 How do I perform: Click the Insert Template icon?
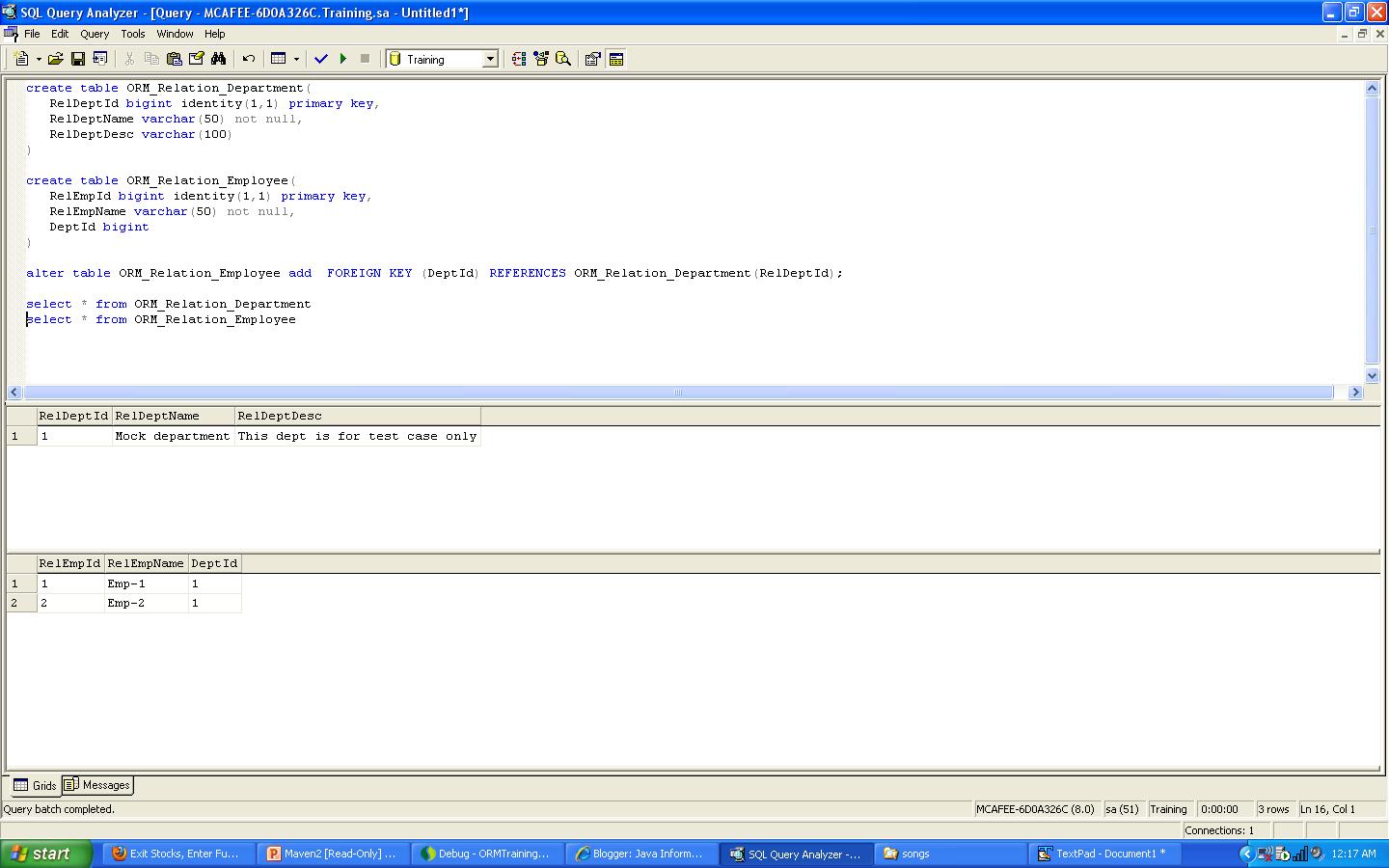(x=99, y=59)
